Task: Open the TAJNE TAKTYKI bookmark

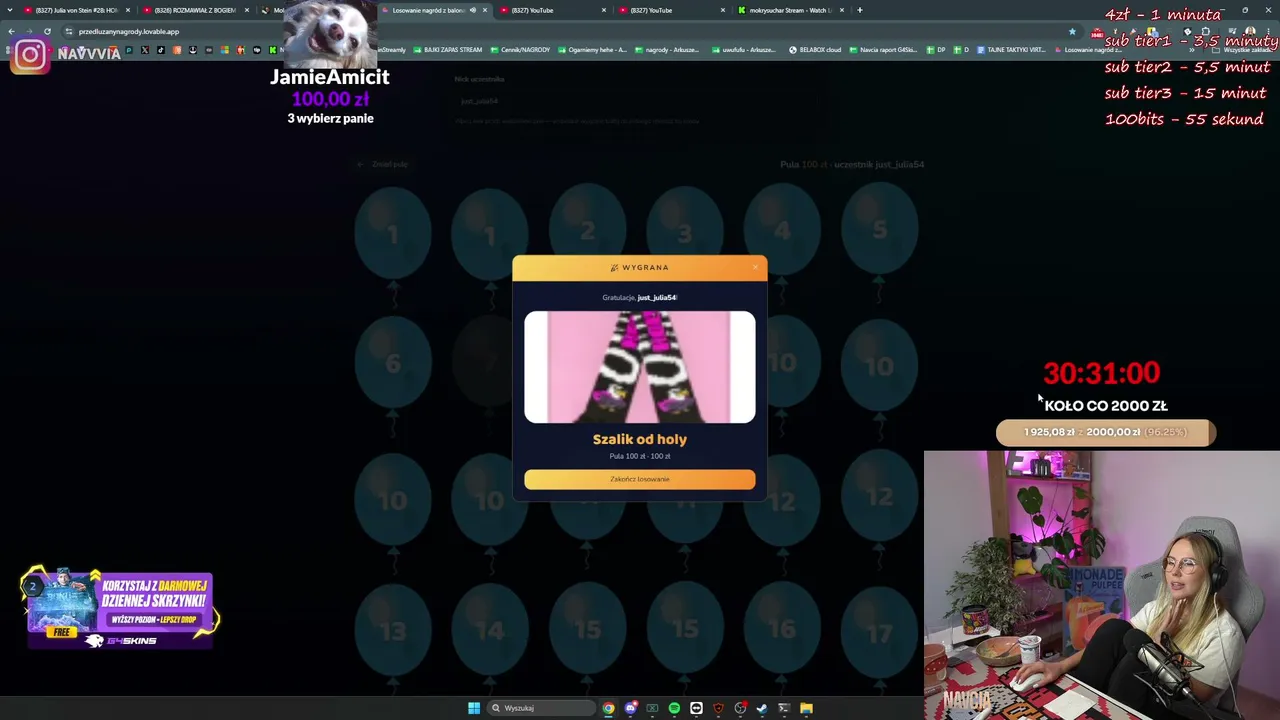Action: click(1011, 50)
